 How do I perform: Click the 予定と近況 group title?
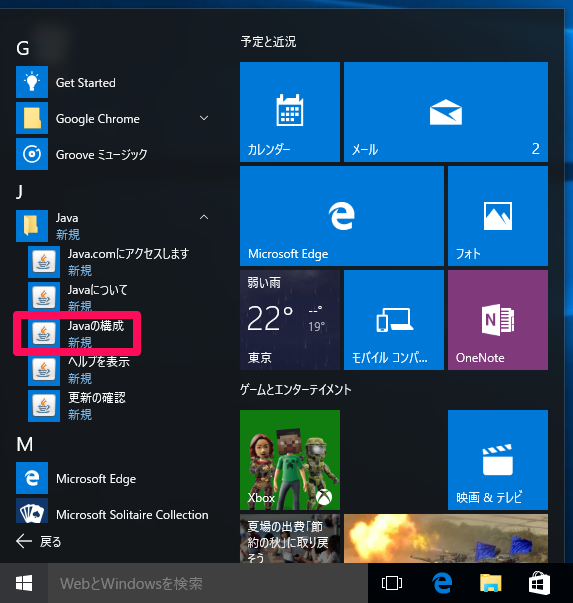[268, 41]
